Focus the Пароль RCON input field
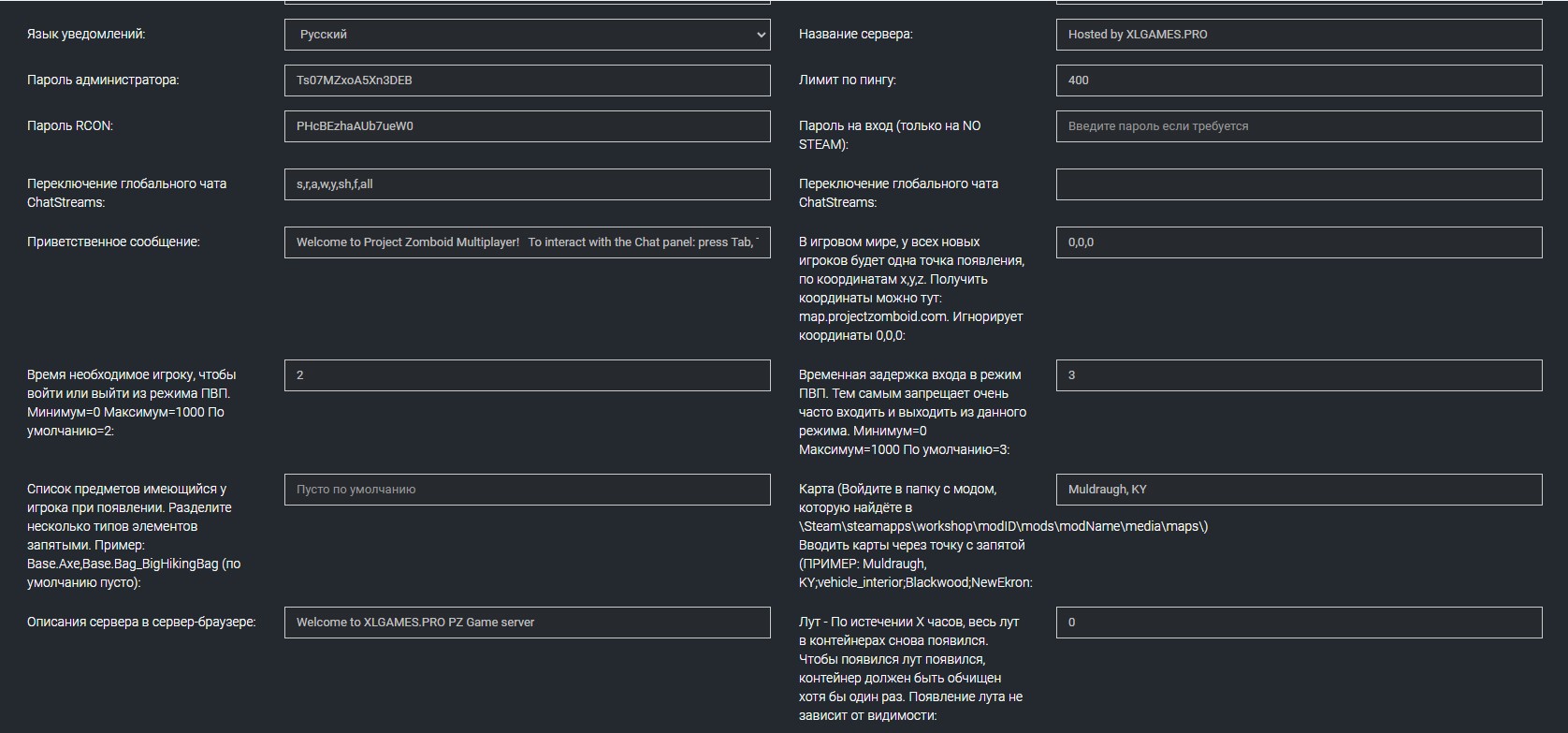This screenshot has height=733, width=1568. pos(527,126)
